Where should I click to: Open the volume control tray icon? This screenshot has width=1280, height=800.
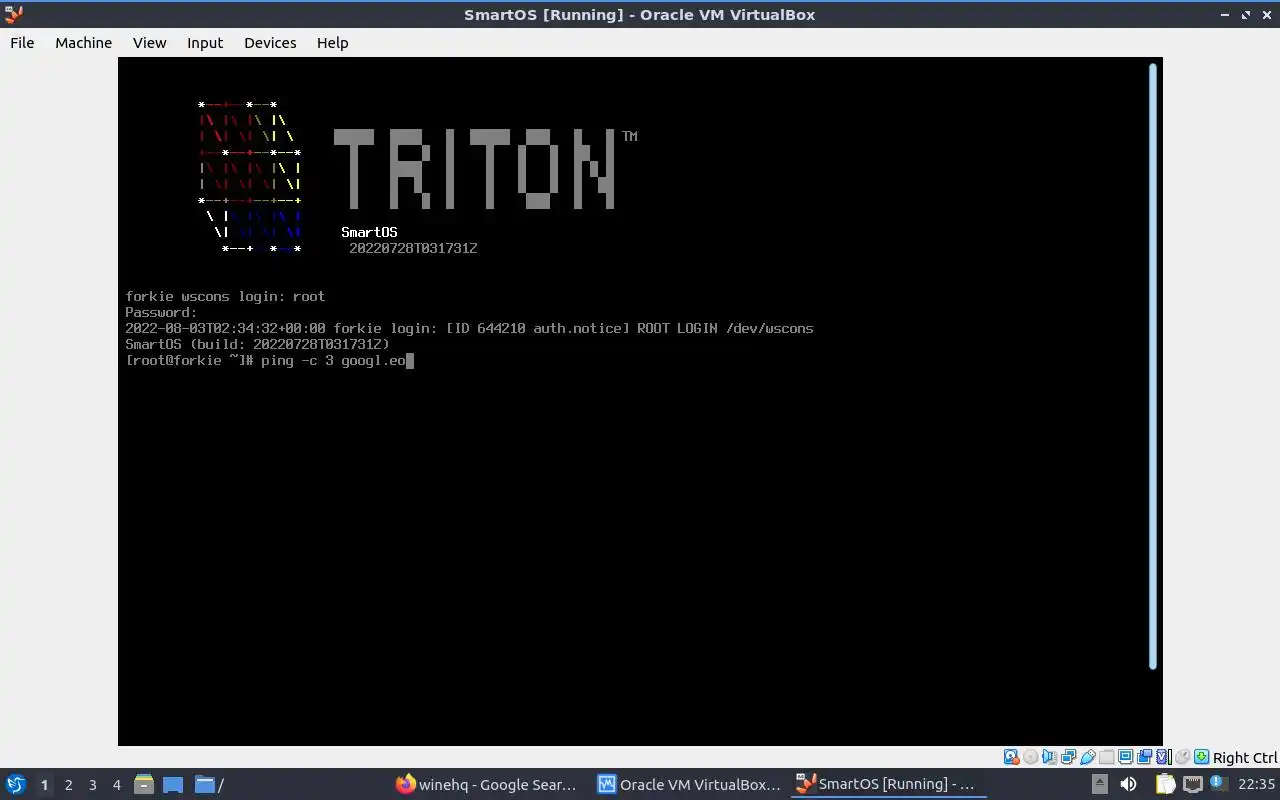pyautogui.click(x=1128, y=784)
